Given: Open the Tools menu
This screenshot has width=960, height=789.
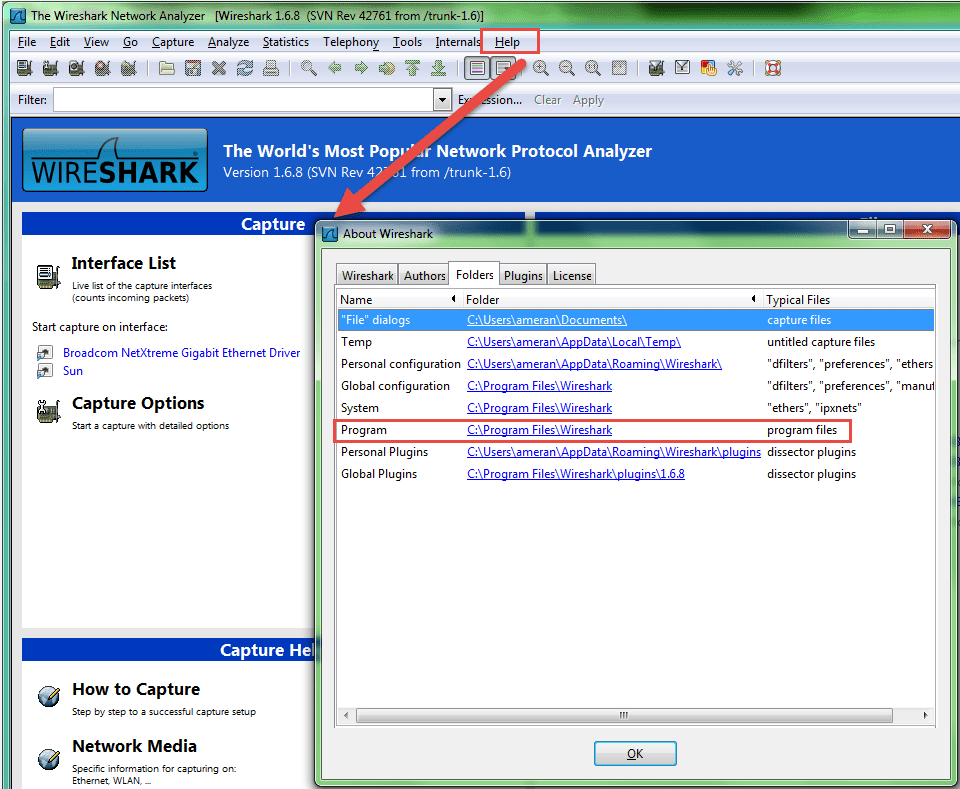Looking at the screenshot, I should (x=407, y=42).
